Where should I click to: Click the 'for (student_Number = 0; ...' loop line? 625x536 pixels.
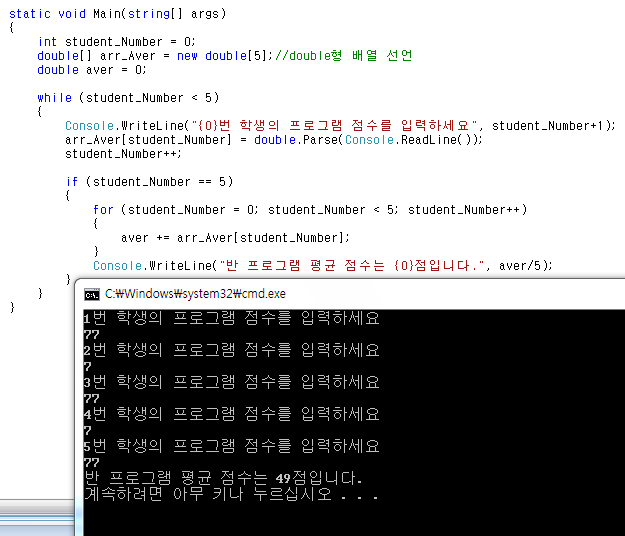tap(310, 210)
